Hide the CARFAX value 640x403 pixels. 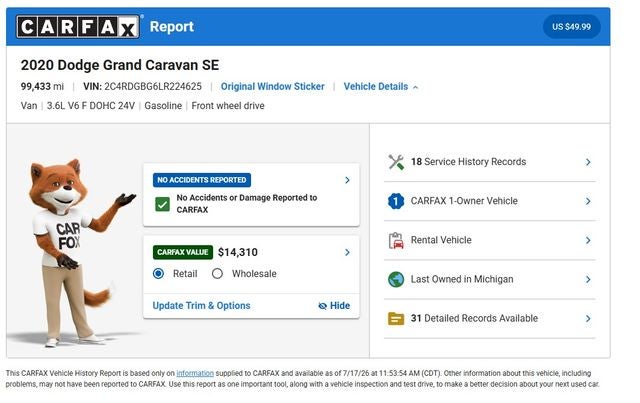pyautogui.click(x=334, y=305)
